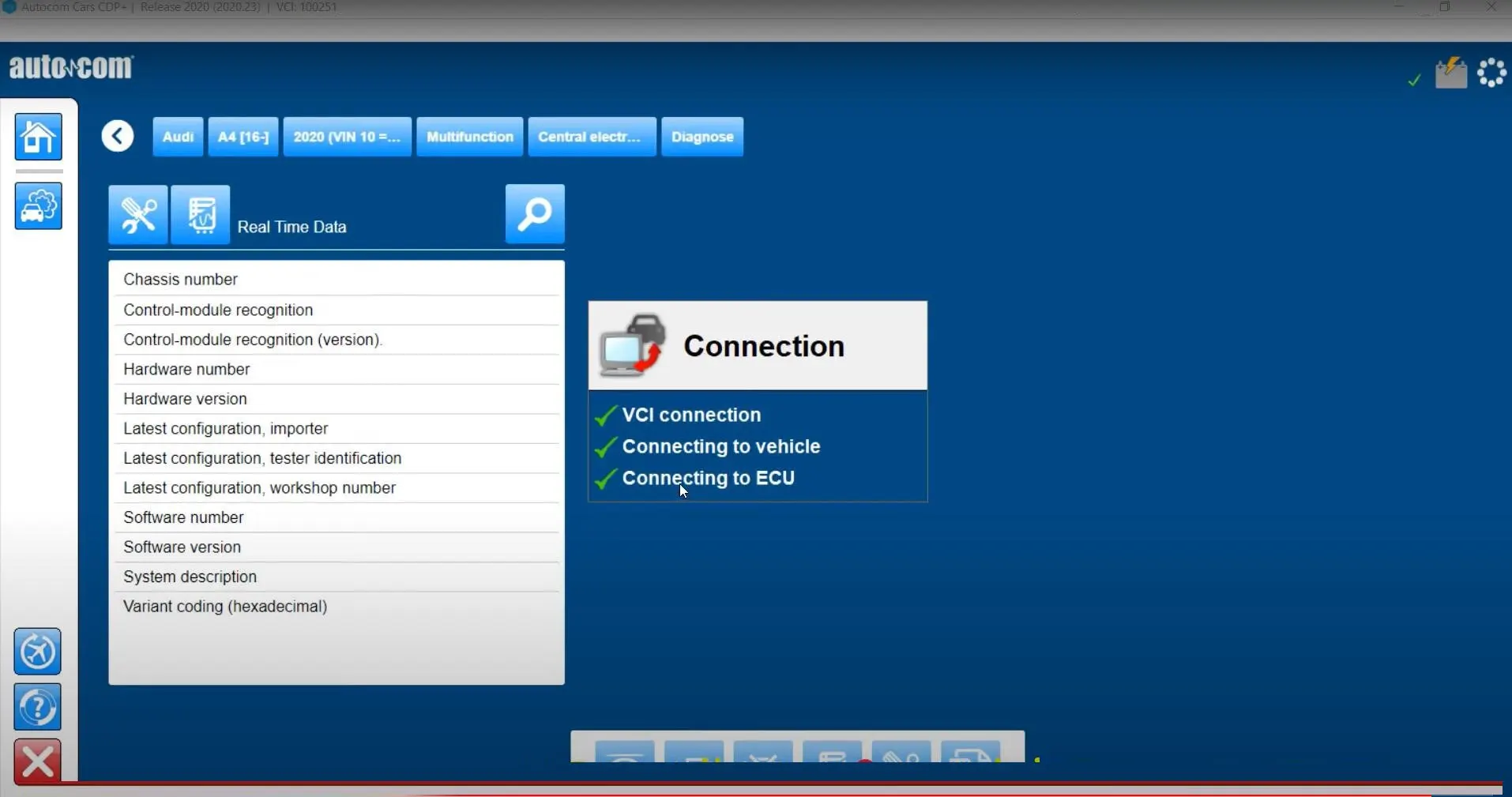Click the battery voltage icon at top right
The image size is (1512, 797).
click(x=1451, y=73)
